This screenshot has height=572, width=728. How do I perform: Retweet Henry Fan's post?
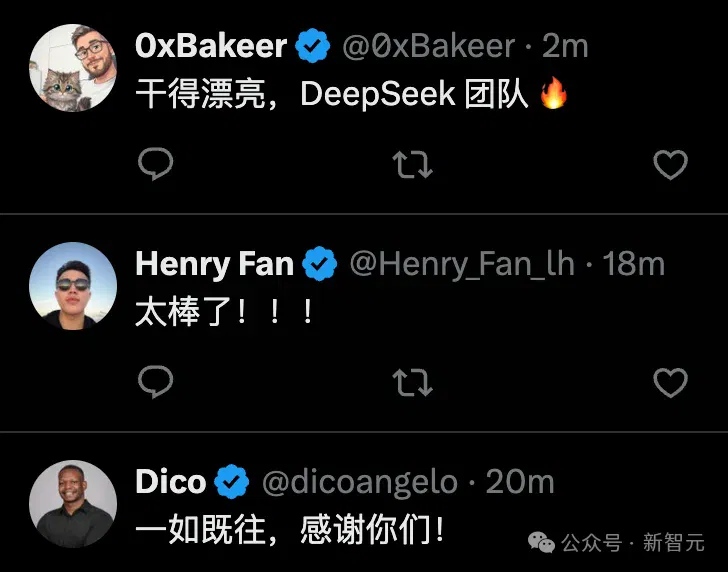pos(412,383)
